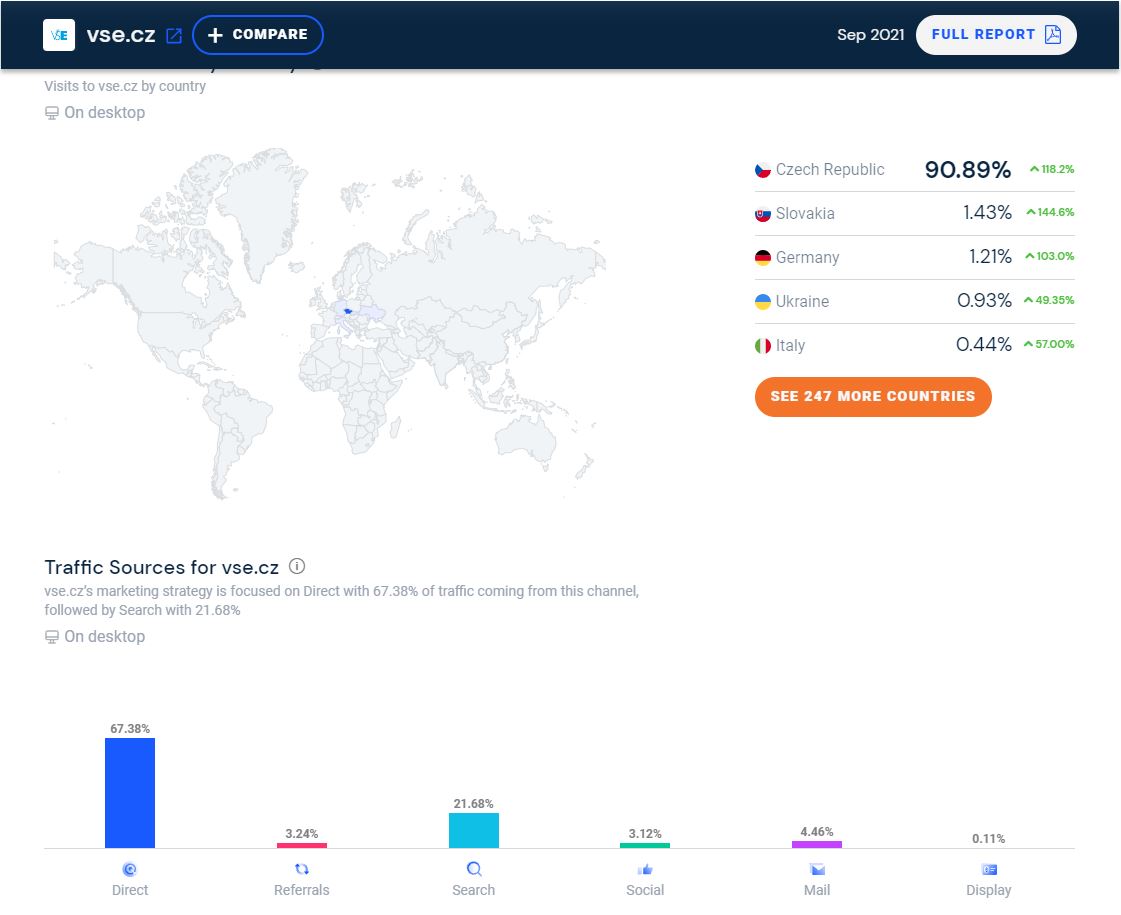The width and height of the screenshot is (1121, 915).
Task: Download the Full Report
Action: [x=996, y=35]
